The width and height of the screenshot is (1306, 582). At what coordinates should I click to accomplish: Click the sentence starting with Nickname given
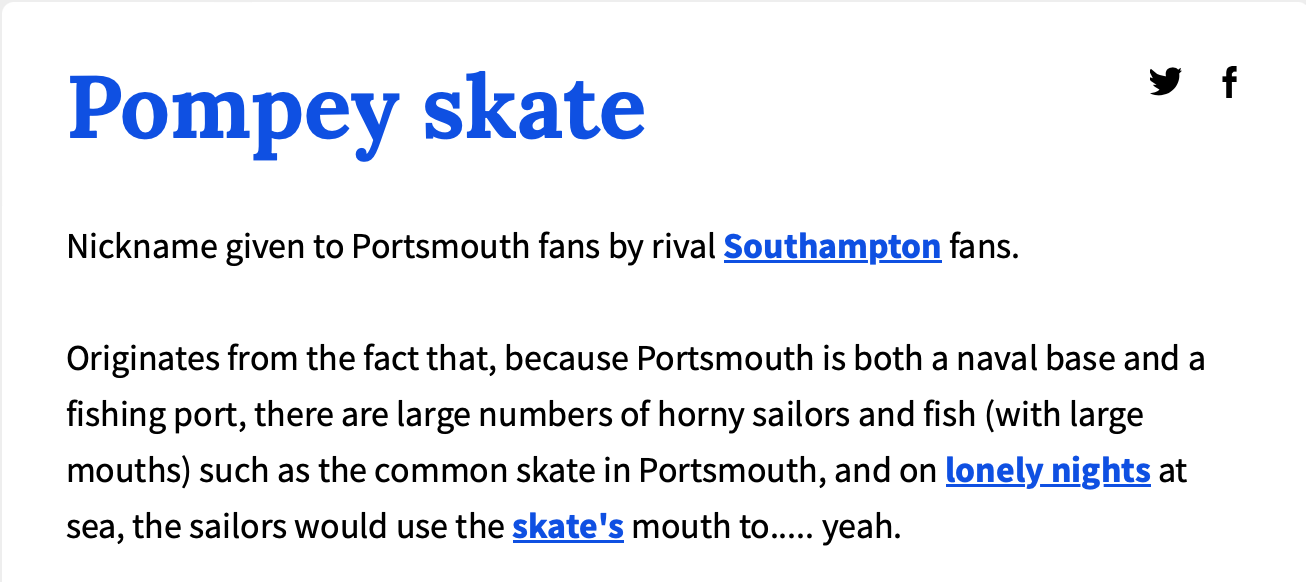543,246
